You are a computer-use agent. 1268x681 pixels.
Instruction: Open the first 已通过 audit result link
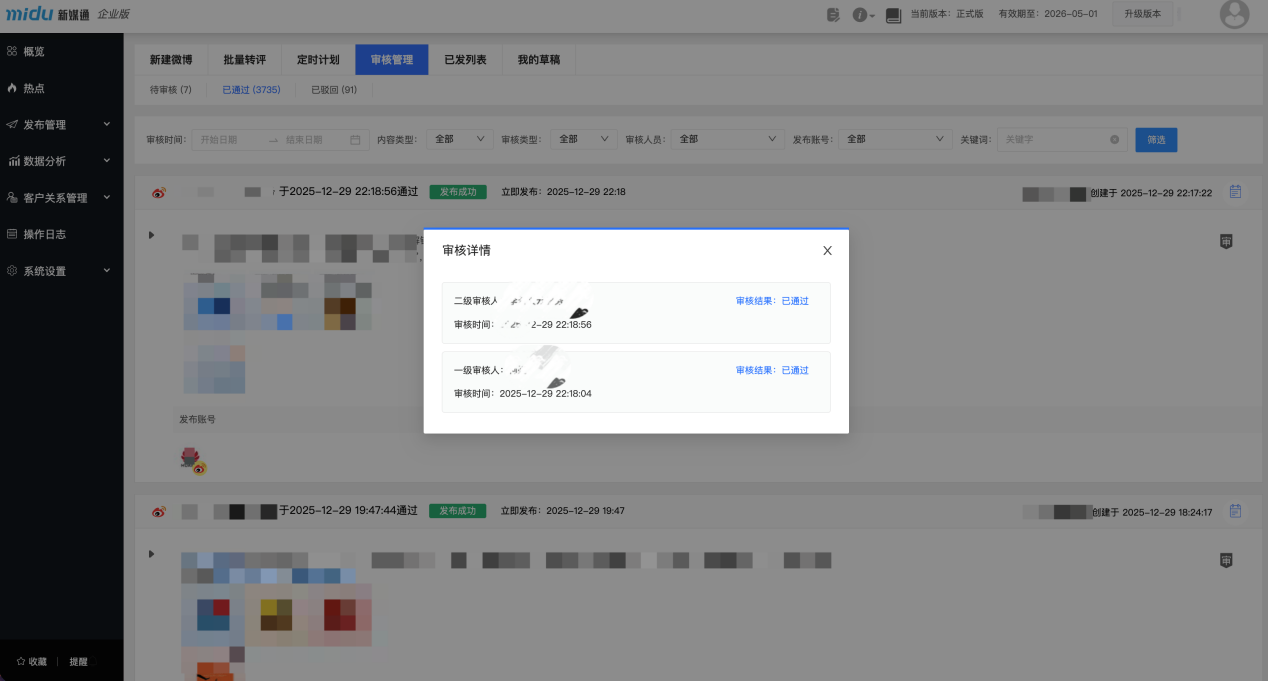click(794, 300)
